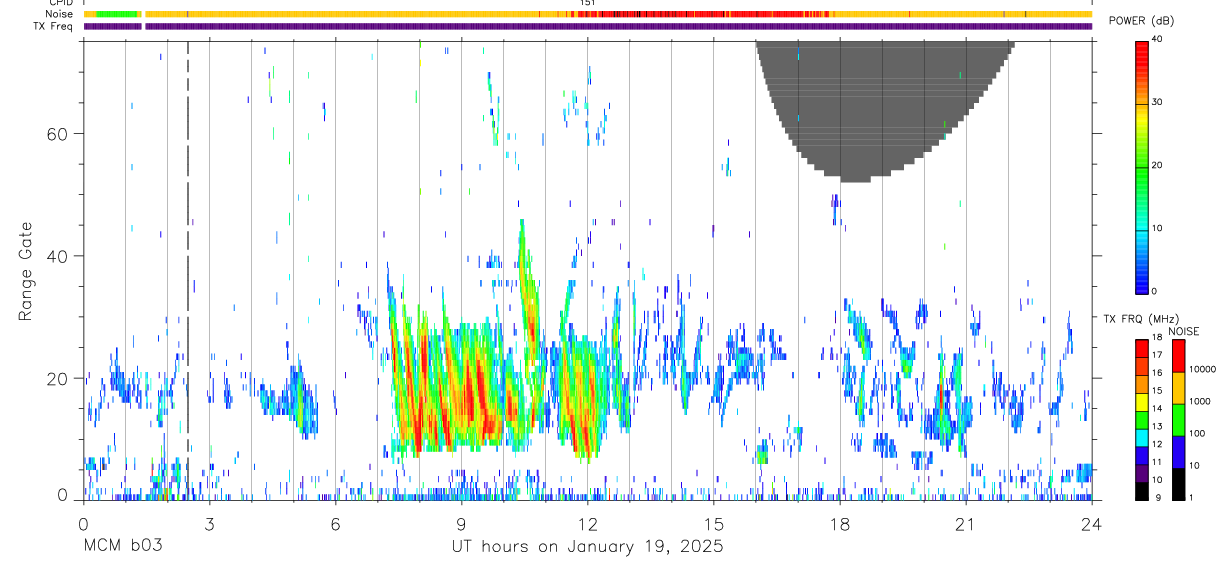Click the x-axis tick label '12'
1228x567 pixels.
(x=588, y=523)
